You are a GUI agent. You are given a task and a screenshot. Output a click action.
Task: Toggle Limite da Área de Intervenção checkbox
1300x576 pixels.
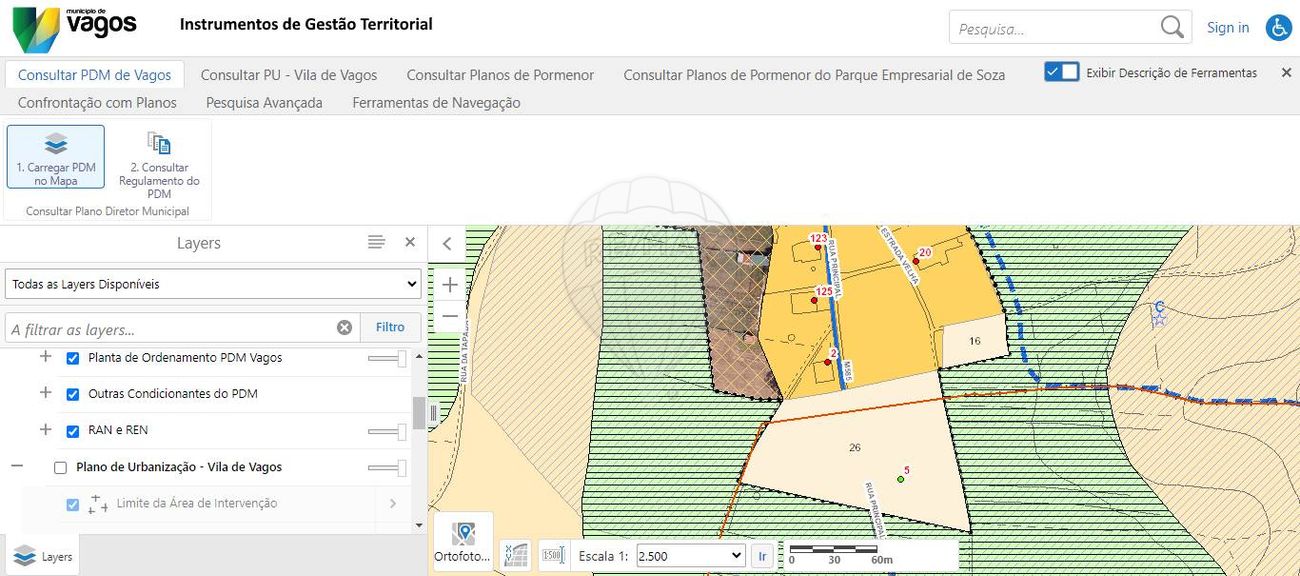72,505
